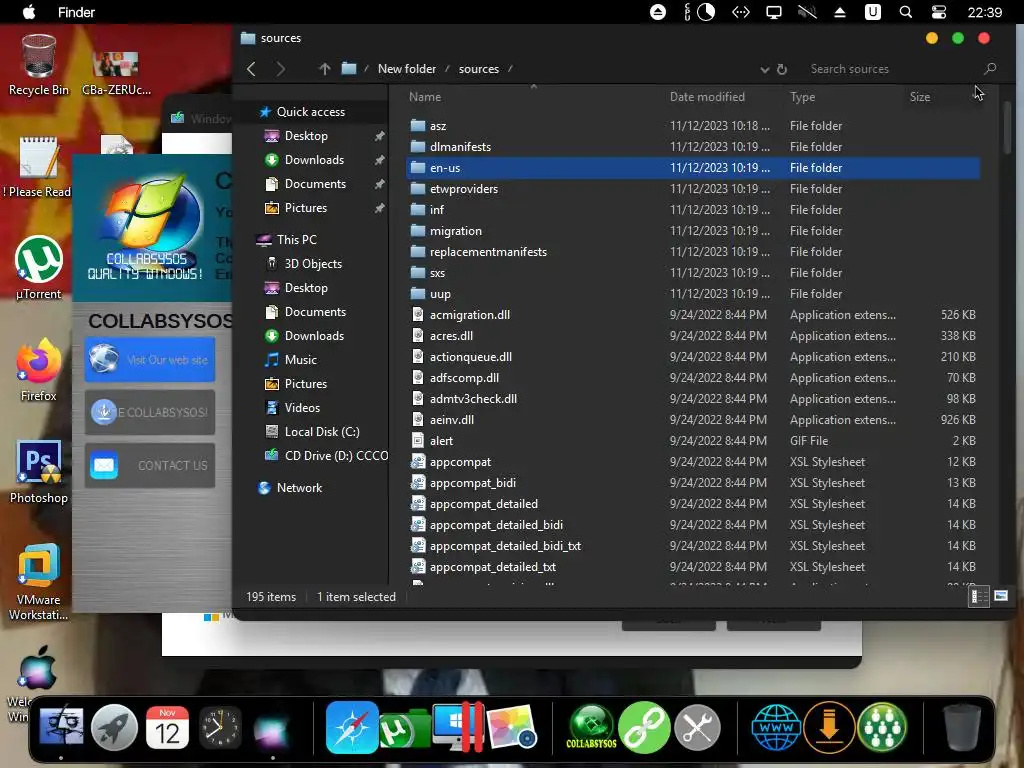Viewport: 1024px width, 768px height.
Task: Select the etwproviders folder
Action: [x=692, y=189]
